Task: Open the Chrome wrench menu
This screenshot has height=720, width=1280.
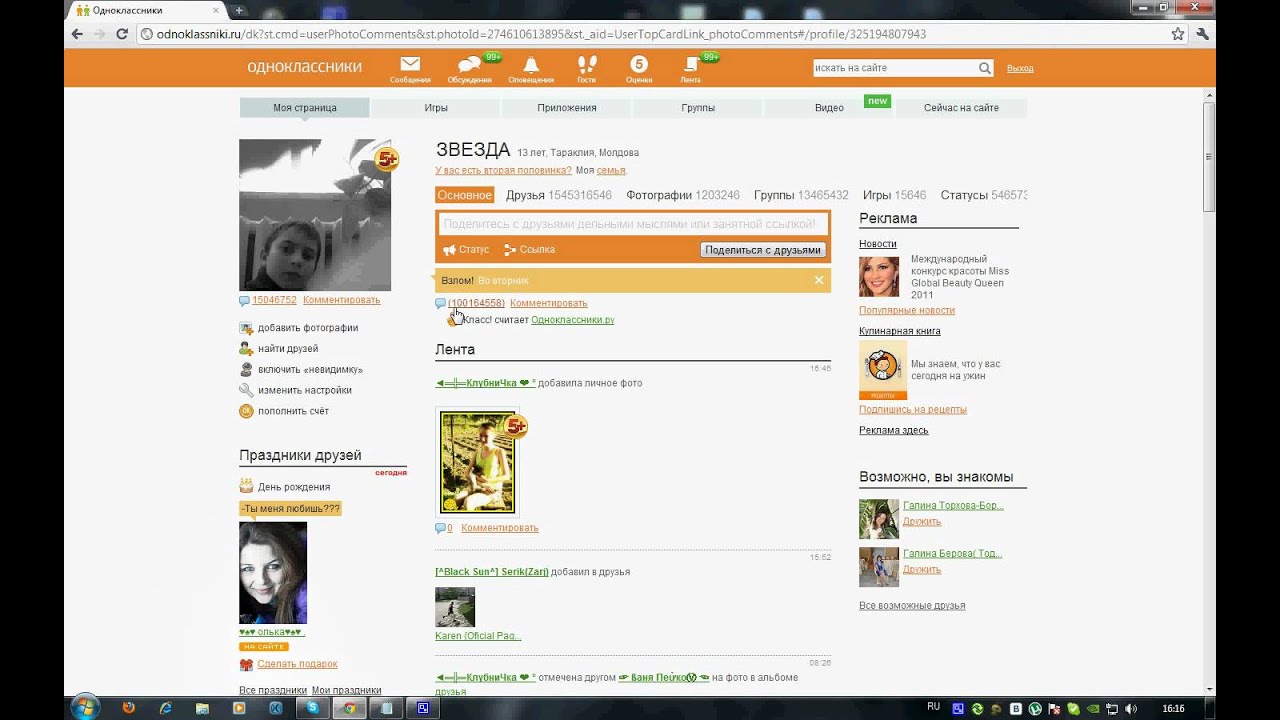Action: [x=1202, y=34]
